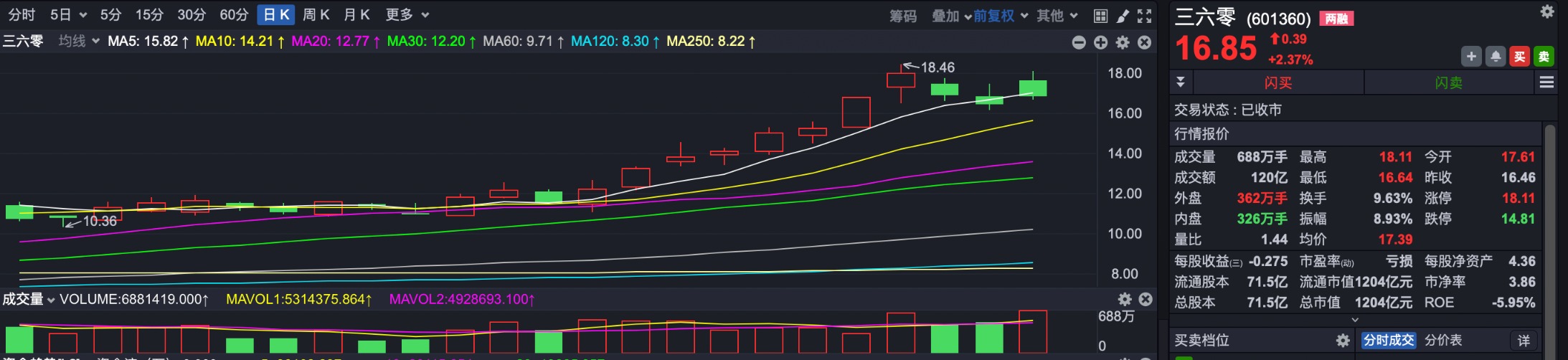Viewport: 1568px width, 360px height.
Task: Switch to the 周K weekly chart tab
Action: coord(316,15)
